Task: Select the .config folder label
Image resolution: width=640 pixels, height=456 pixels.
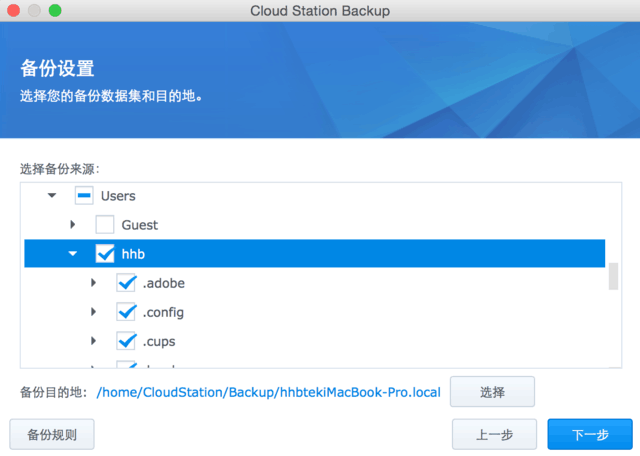Action: coord(163,312)
